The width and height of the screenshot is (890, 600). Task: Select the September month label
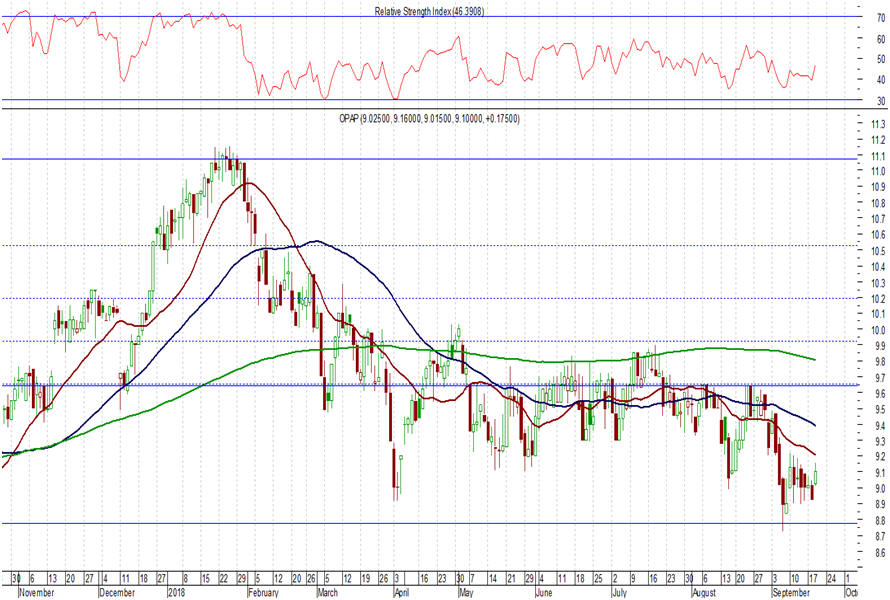(x=791, y=593)
